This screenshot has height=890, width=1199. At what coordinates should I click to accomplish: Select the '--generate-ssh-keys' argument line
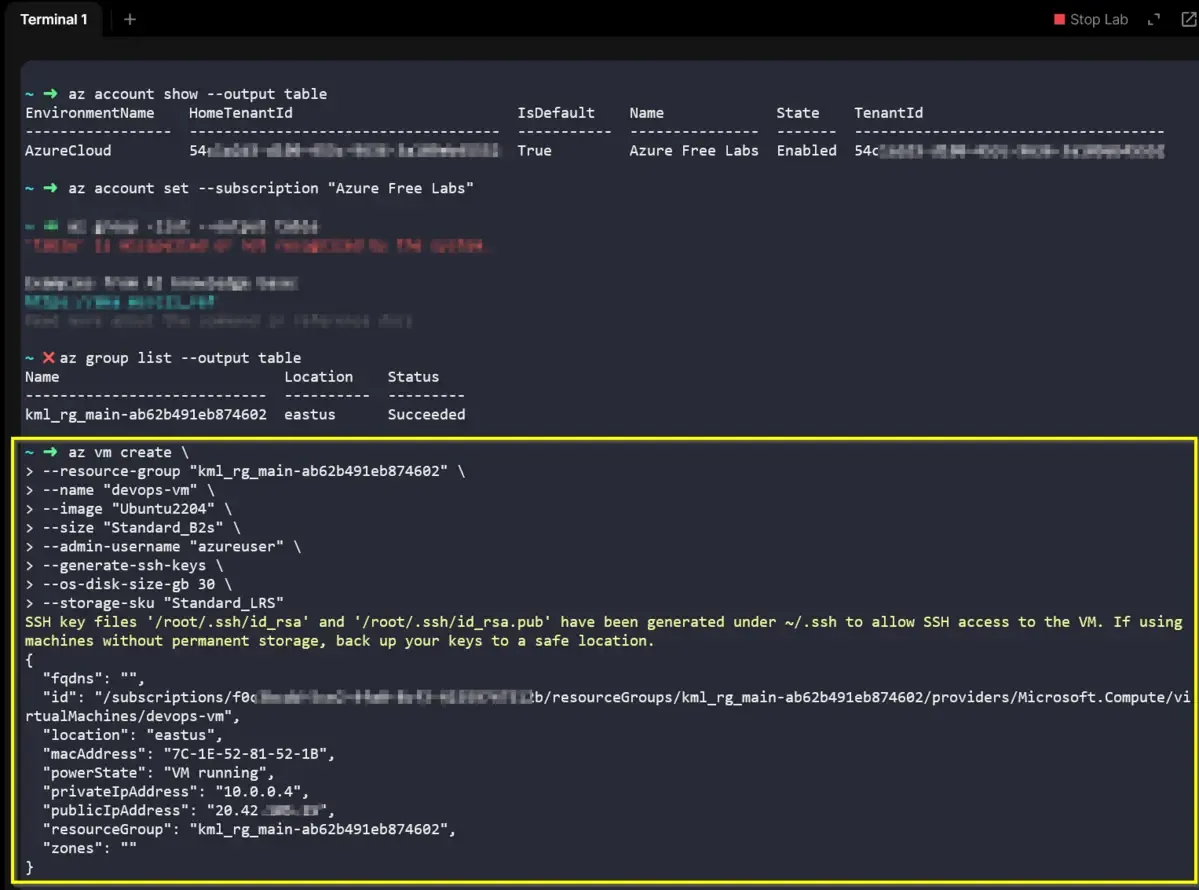124,566
